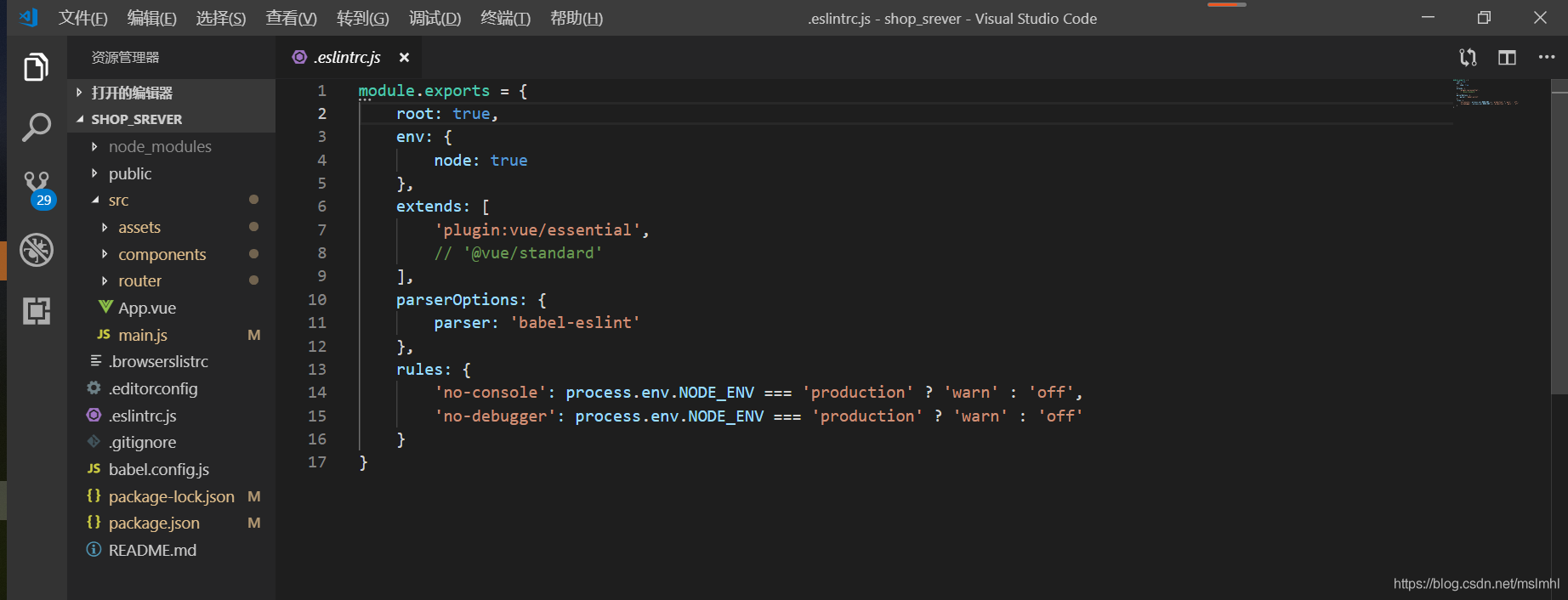Viewport: 1568px width, 600px height.
Task: Open the 查看(V) View menu
Action: (291, 18)
